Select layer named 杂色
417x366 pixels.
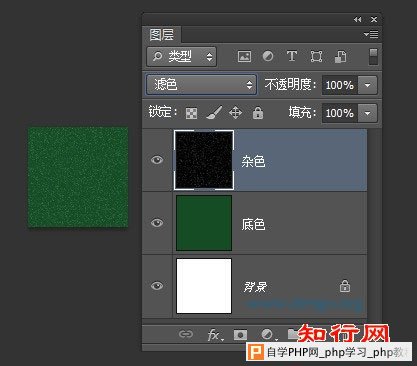(x=253, y=162)
